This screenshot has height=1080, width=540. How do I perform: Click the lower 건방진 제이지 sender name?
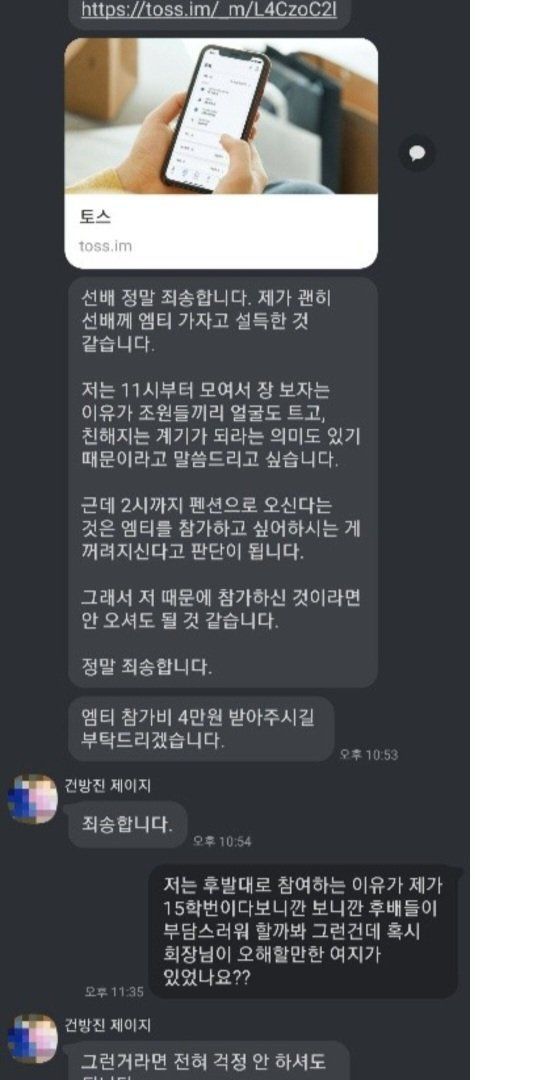pyautogui.click(x=107, y=1026)
